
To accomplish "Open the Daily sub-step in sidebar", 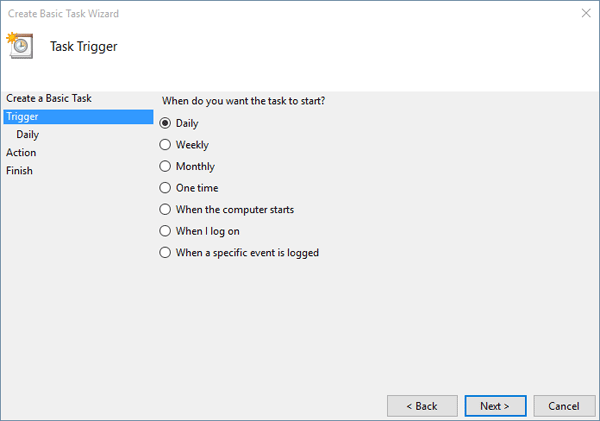I will [x=28, y=134].
